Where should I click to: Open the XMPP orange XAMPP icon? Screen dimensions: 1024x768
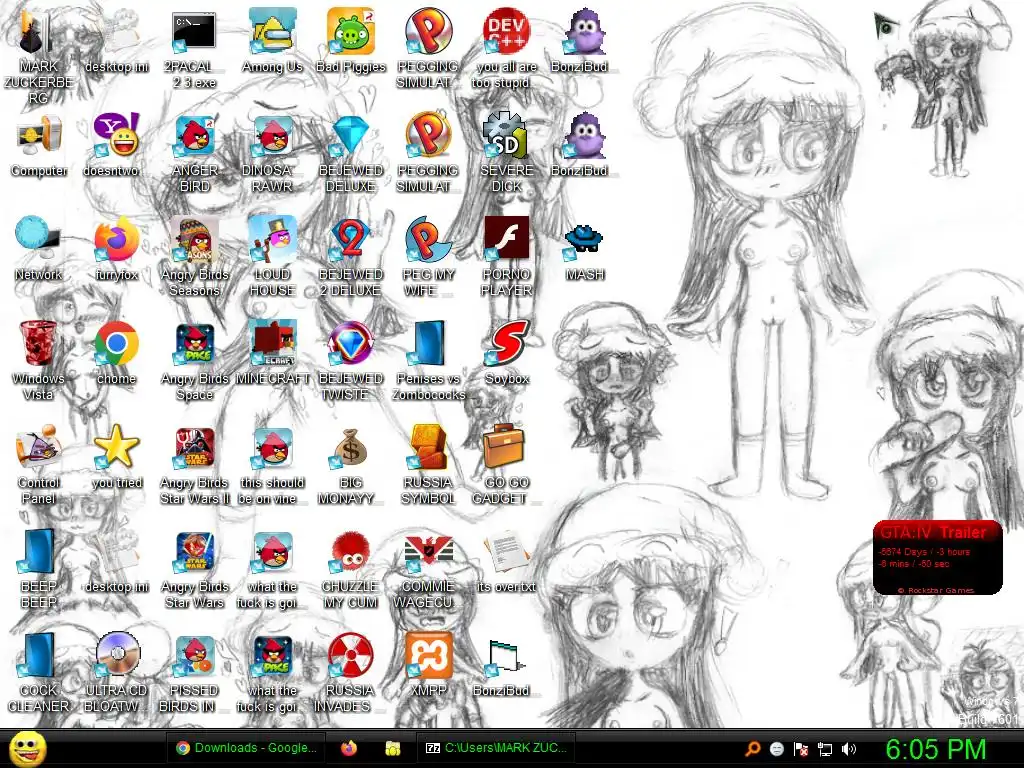click(428, 656)
